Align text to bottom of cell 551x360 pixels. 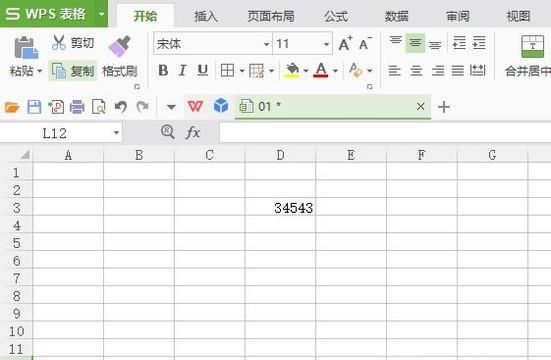(x=435, y=44)
